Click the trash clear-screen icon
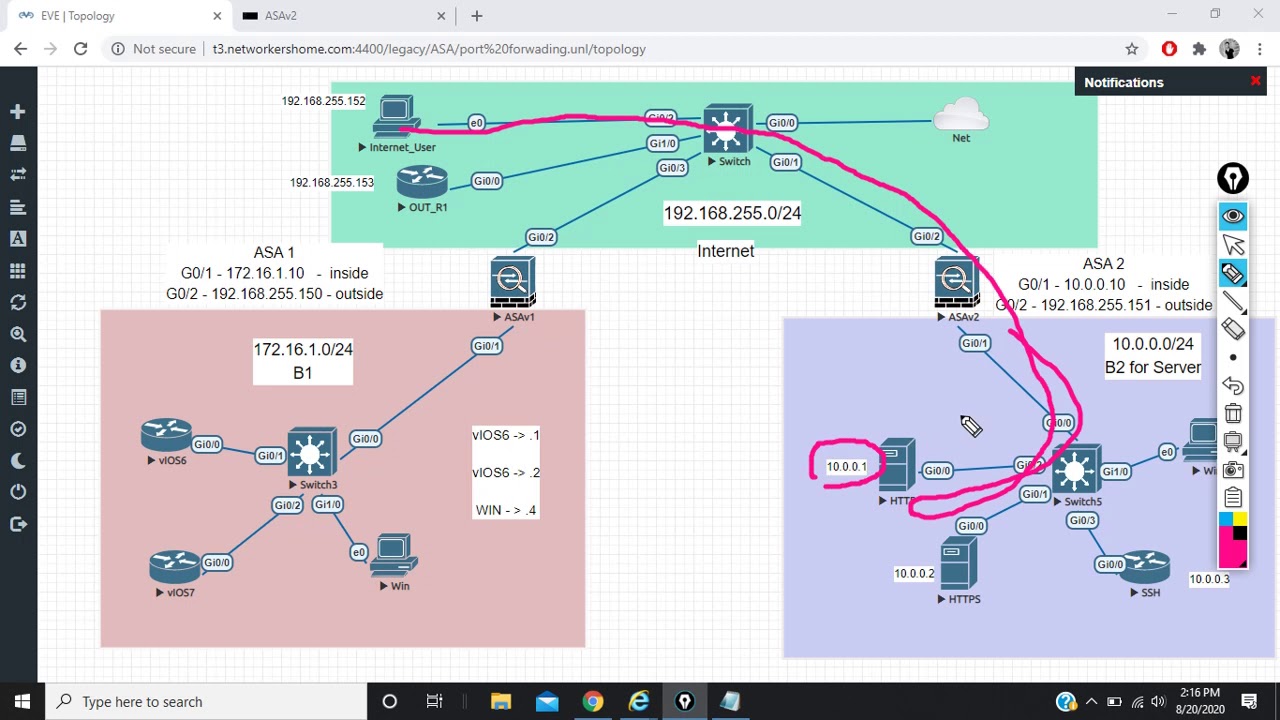The width and height of the screenshot is (1280, 720). (1233, 414)
